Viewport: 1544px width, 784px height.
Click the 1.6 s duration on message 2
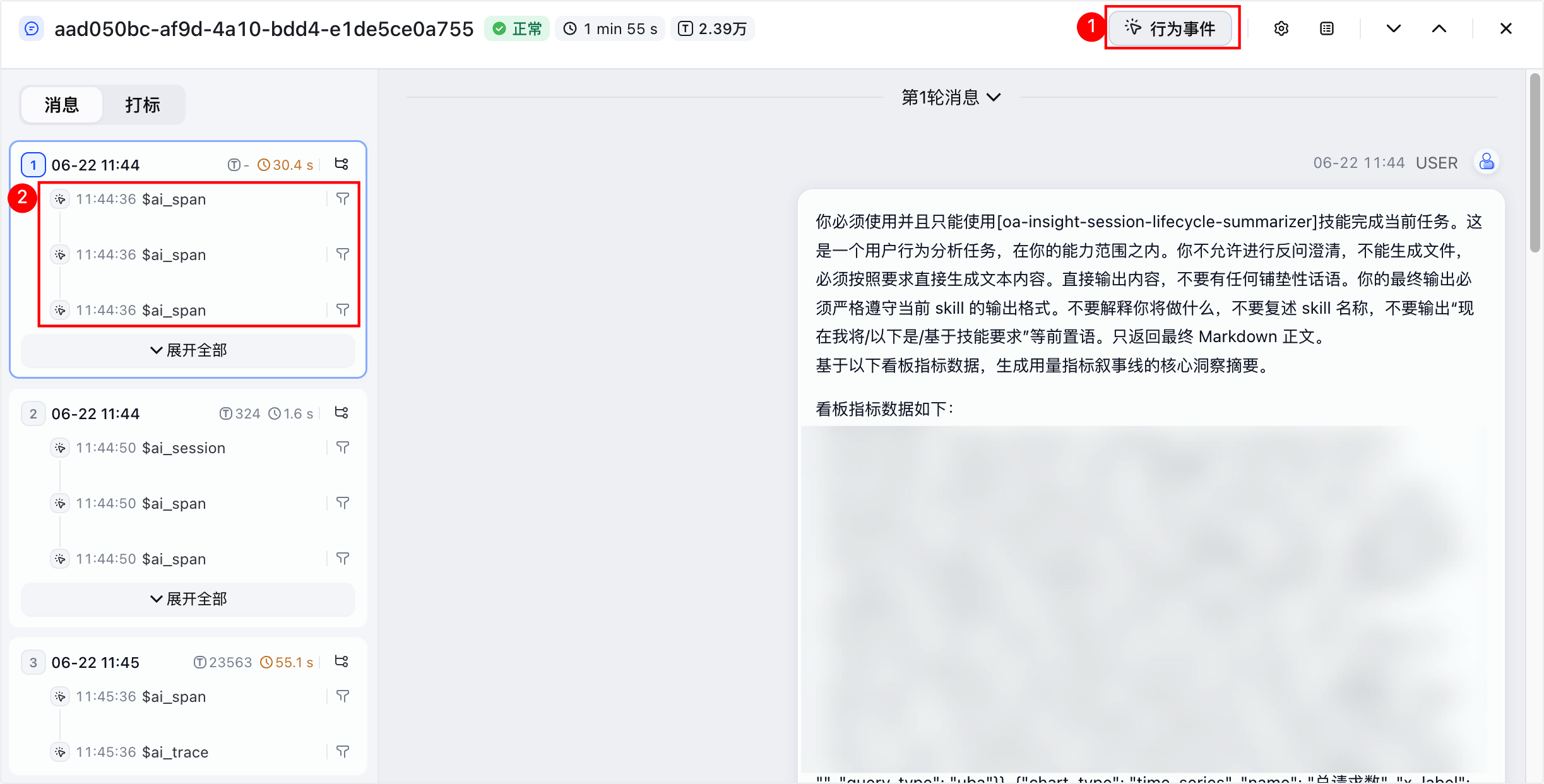coord(290,413)
